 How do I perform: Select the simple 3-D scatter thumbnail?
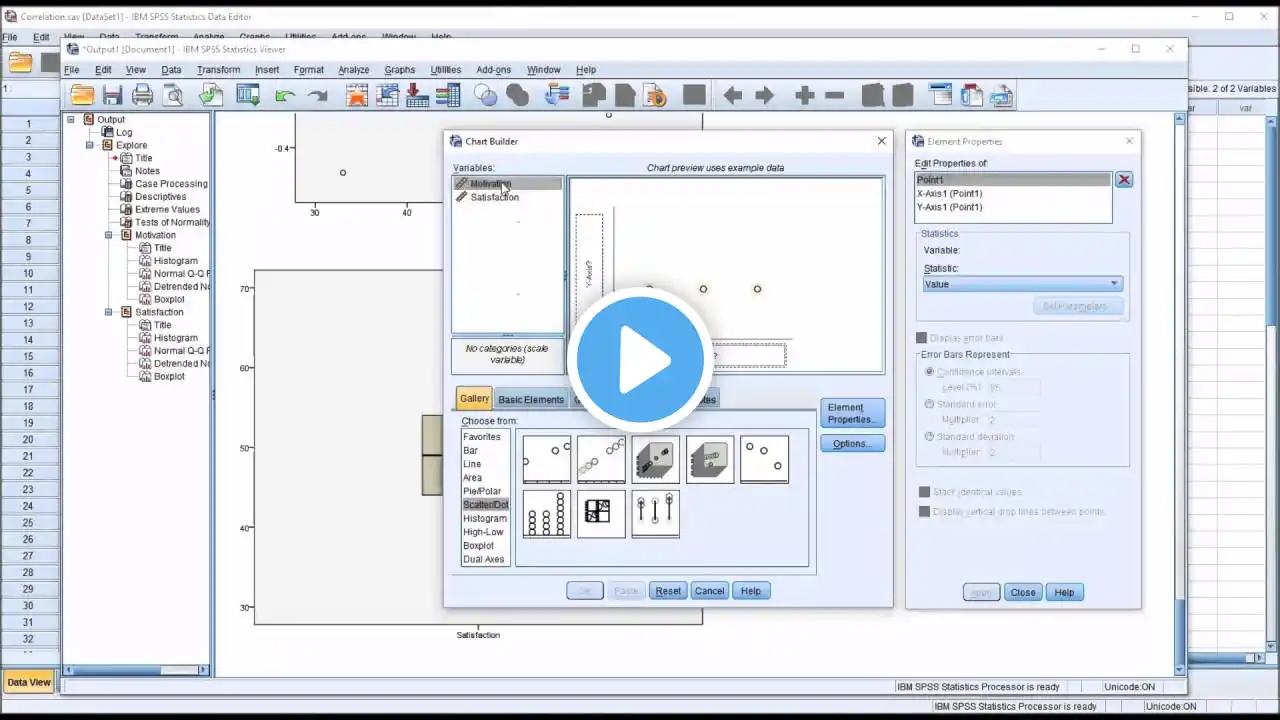(655, 459)
